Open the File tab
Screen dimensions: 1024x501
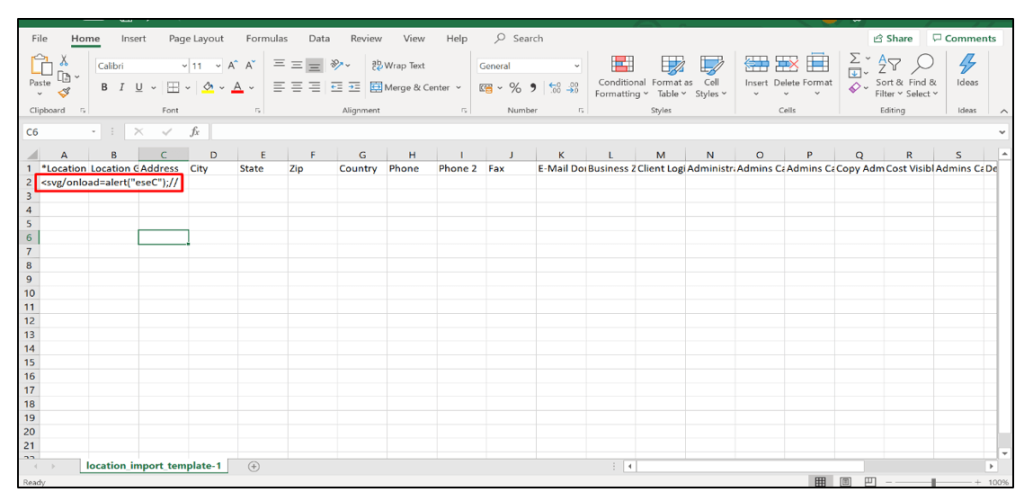(x=39, y=39)
